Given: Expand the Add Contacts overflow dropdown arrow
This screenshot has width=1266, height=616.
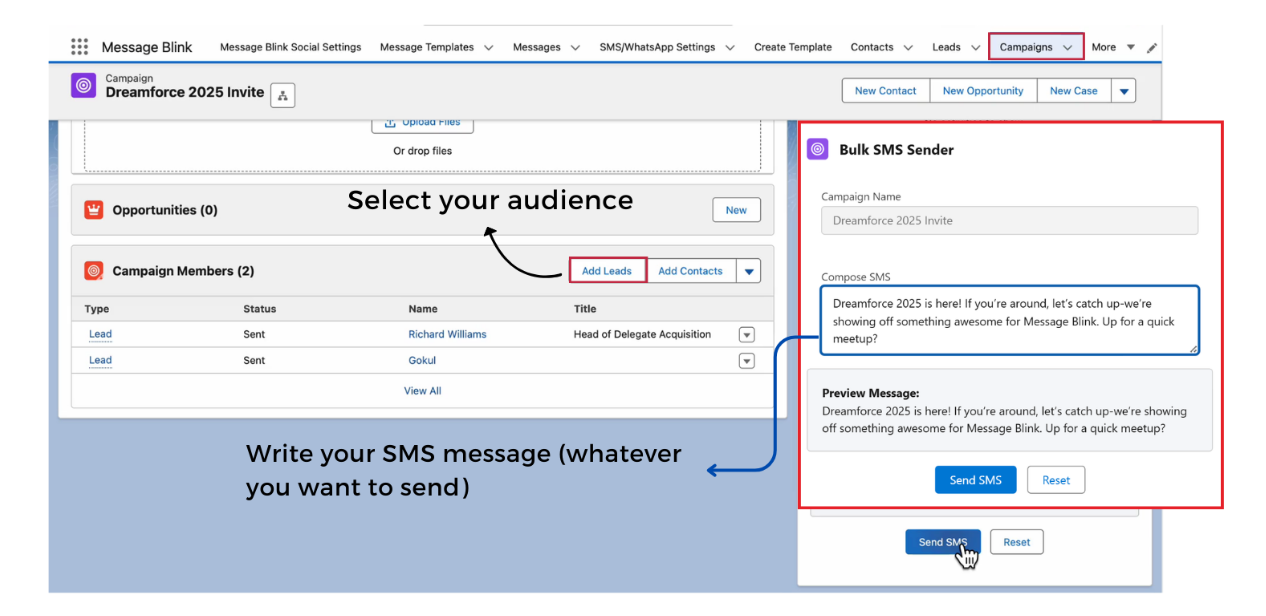Looking at the screenshot, I should 749,270.
